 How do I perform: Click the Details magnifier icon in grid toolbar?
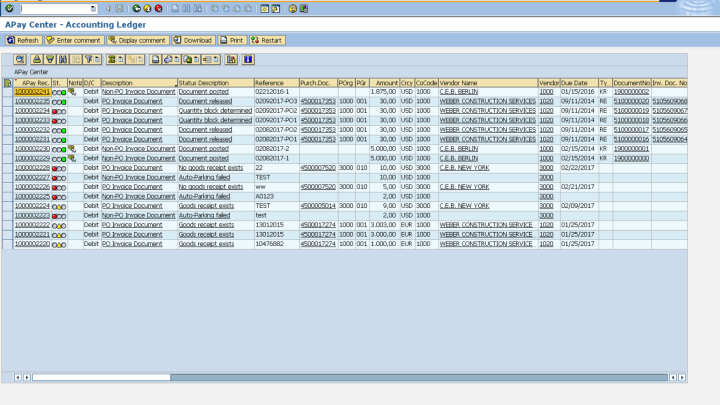tap(21, 59)
